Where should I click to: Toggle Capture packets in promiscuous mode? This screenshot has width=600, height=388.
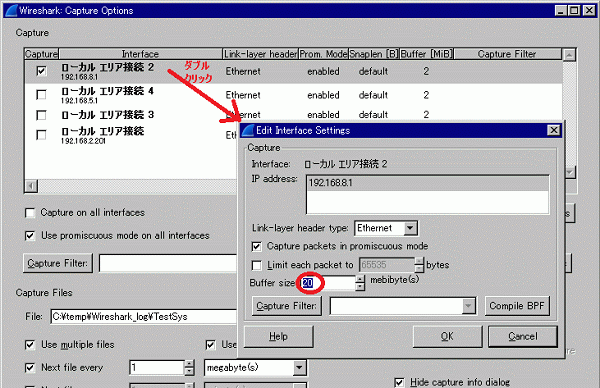256,246
